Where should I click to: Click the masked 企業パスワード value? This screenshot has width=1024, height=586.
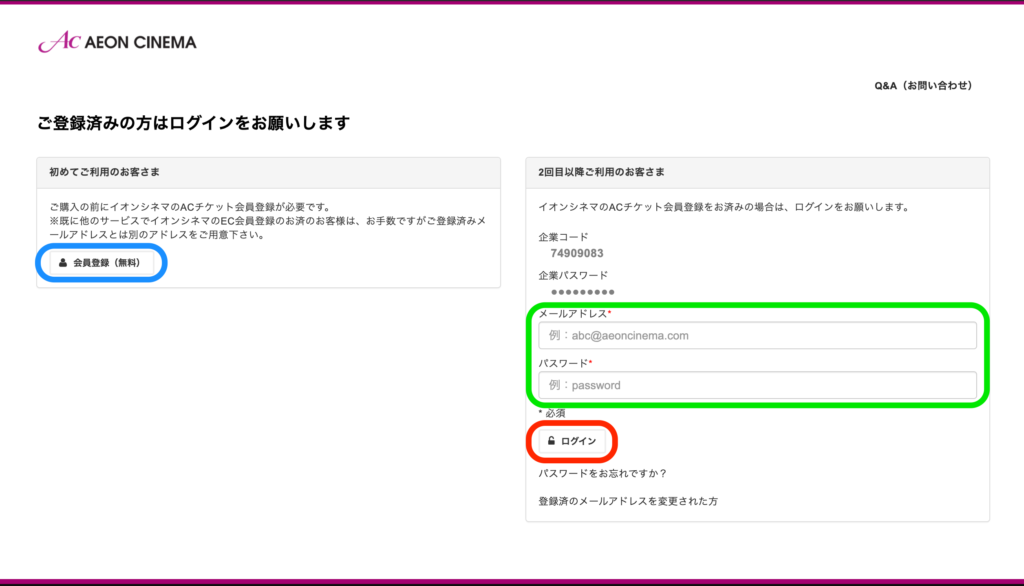583,292
